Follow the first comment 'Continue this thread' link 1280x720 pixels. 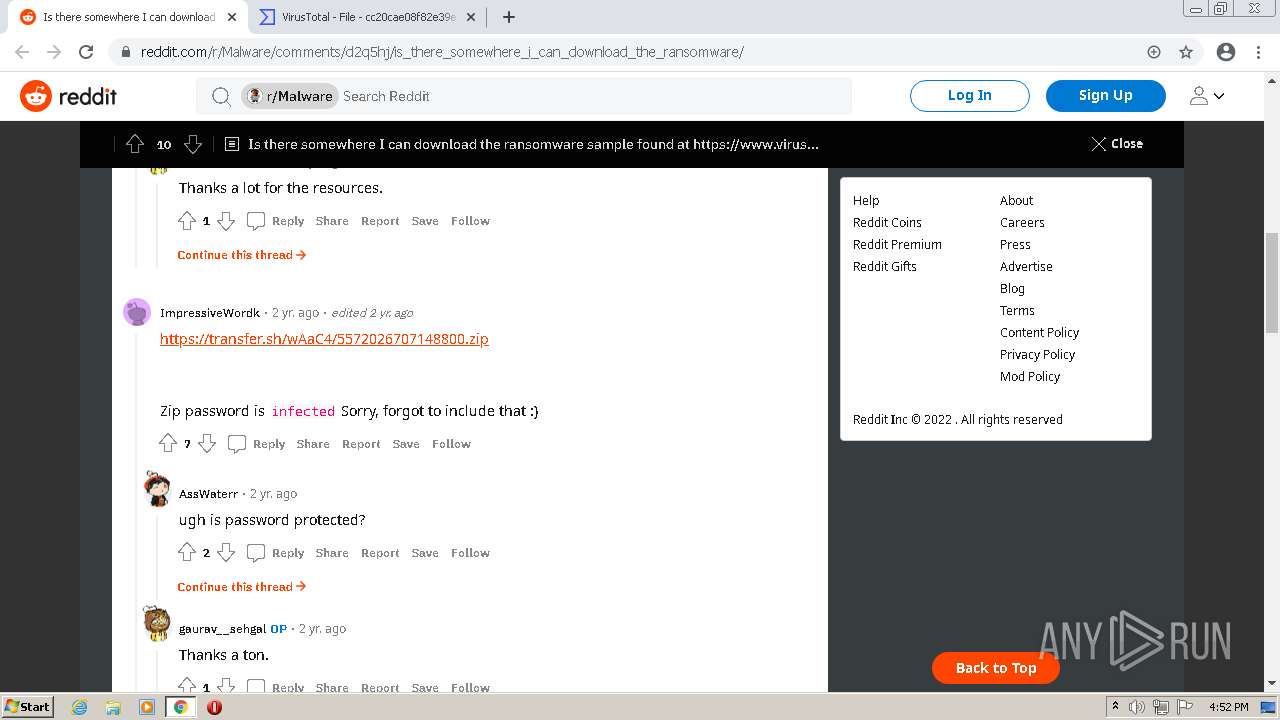point(241,255)
